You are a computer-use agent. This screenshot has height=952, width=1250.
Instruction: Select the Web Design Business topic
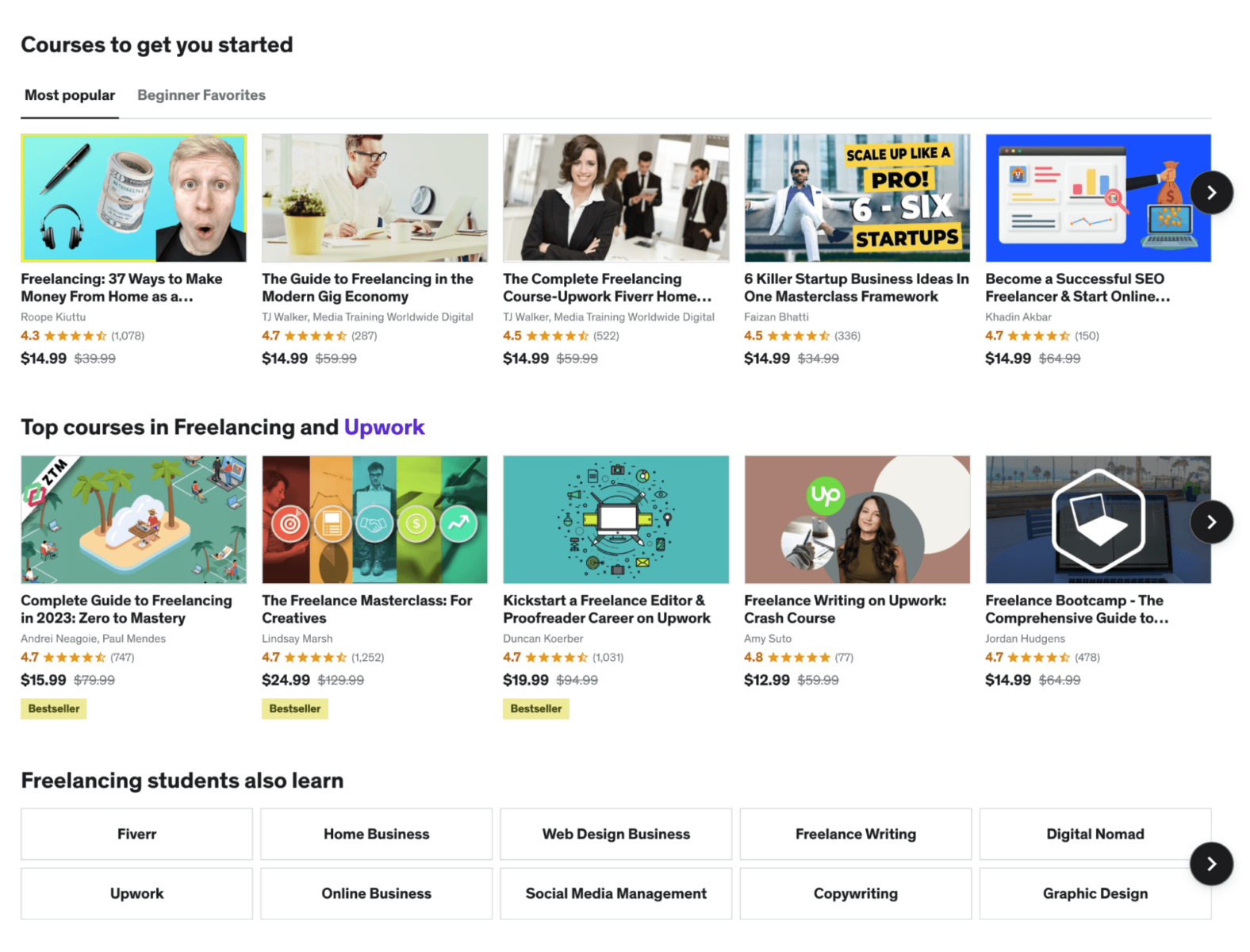[615, 834]
